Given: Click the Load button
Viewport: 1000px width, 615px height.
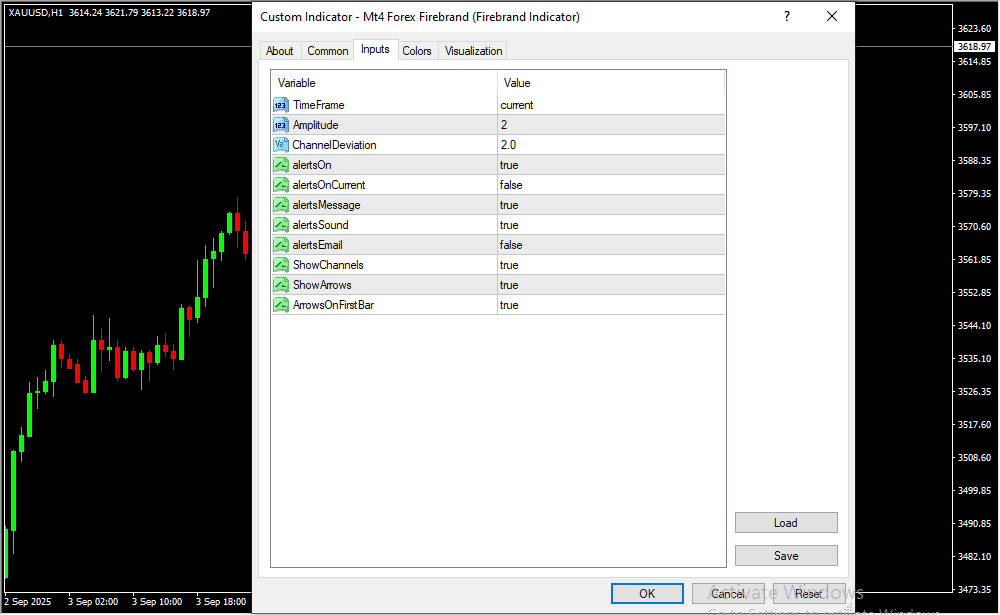Looking at the screenshot, I should tap(785, 523).
